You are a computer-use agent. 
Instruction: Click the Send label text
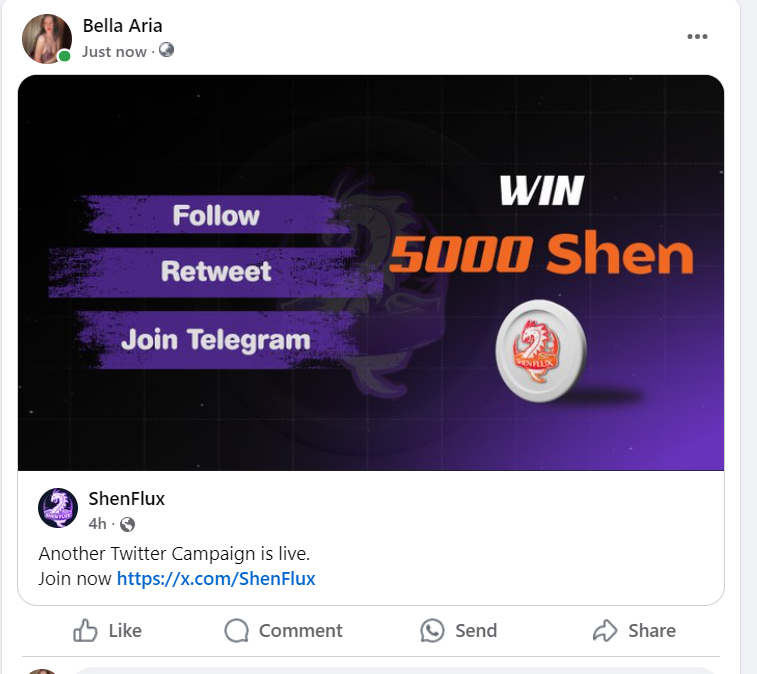tap(476, 631)
